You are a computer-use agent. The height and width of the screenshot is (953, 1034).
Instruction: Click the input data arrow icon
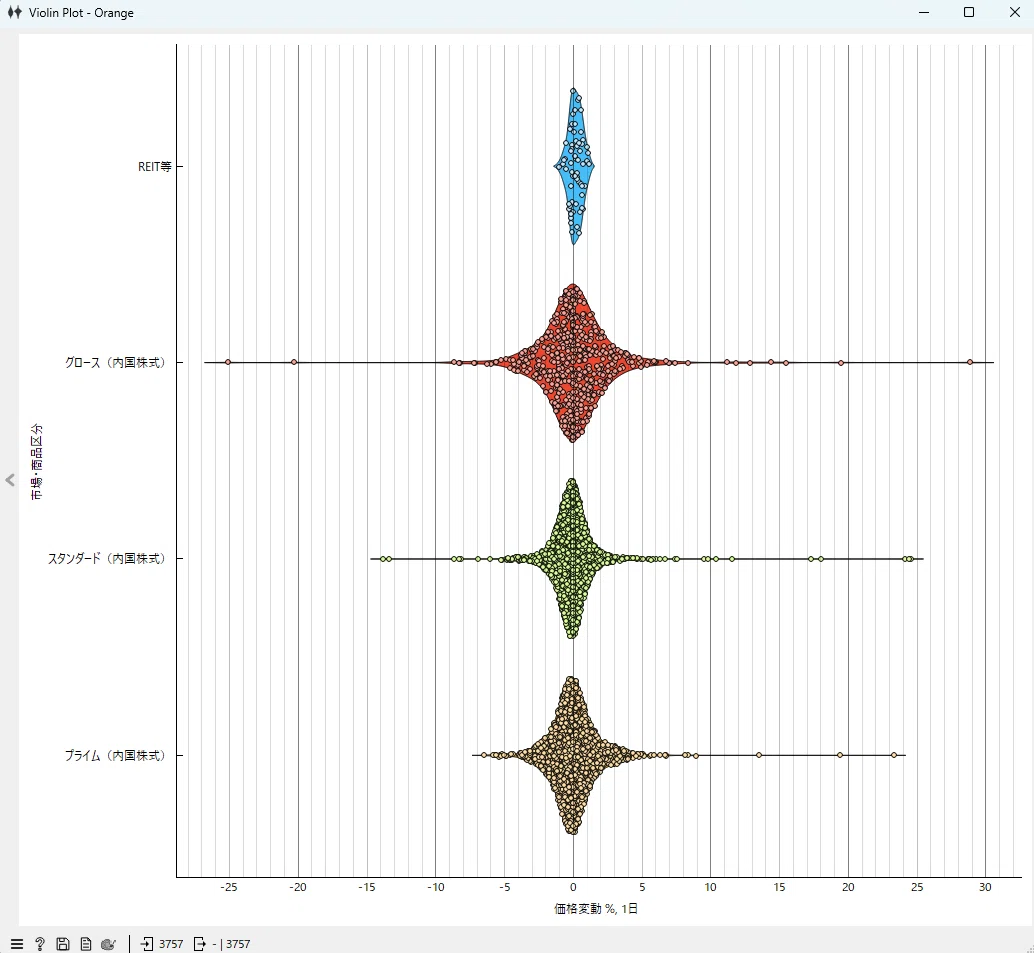(147, 944)
